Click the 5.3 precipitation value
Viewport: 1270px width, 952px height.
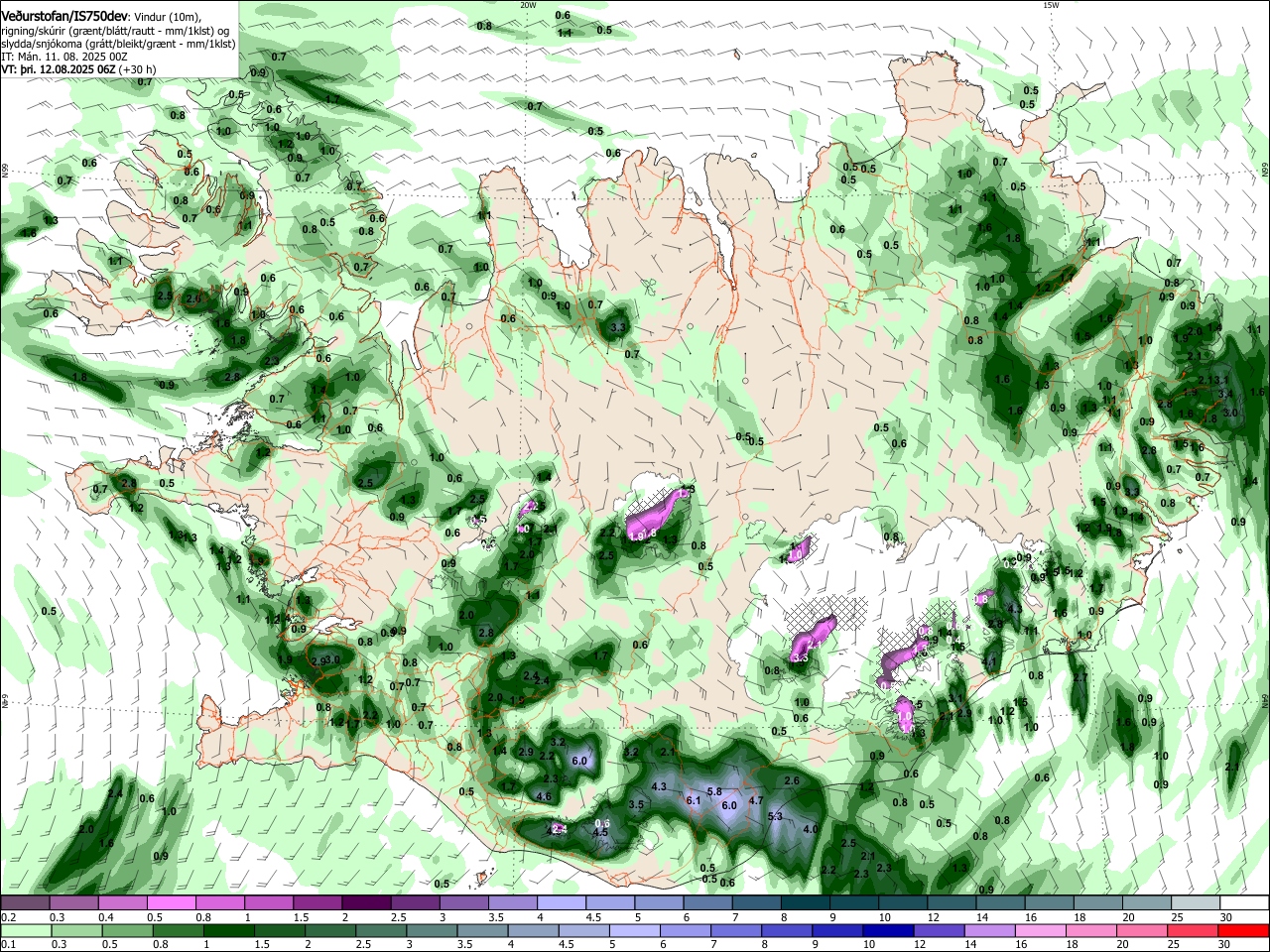(x=776, y=816)
